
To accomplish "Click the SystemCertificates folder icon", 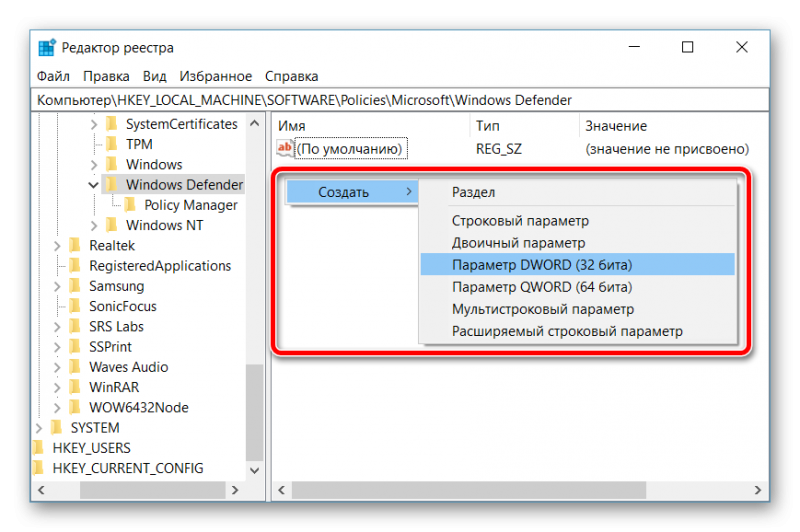I will point(112,124).
